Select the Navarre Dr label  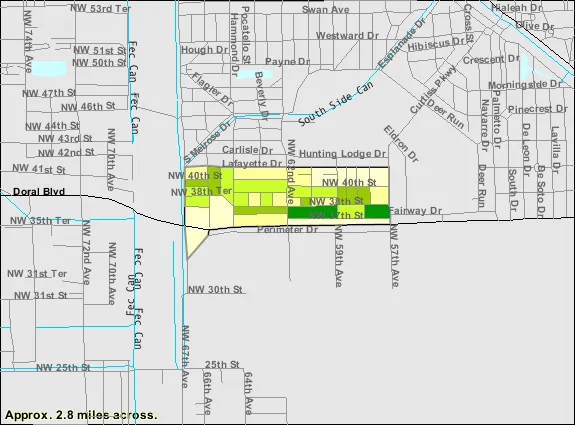485,125
